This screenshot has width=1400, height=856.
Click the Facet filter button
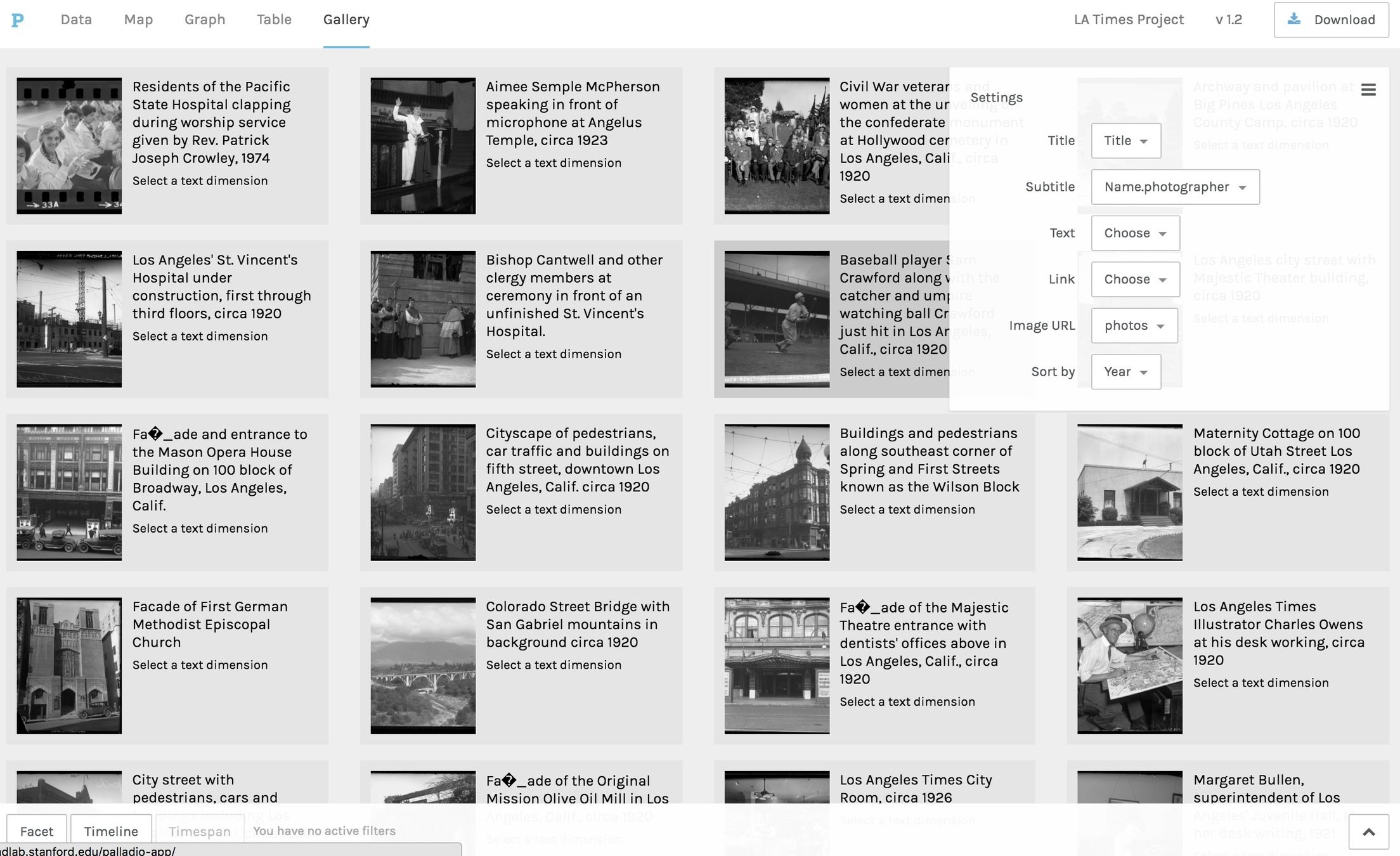pyautogui.click(x=37, y=831)
